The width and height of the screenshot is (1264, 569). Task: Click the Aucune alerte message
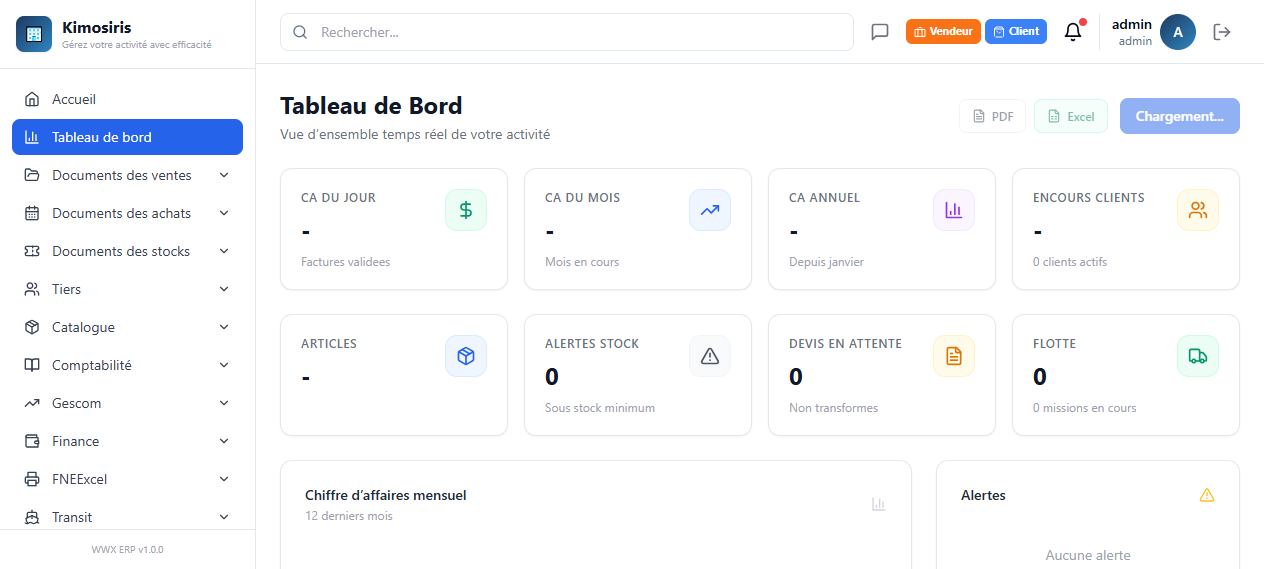[1088, 555]
